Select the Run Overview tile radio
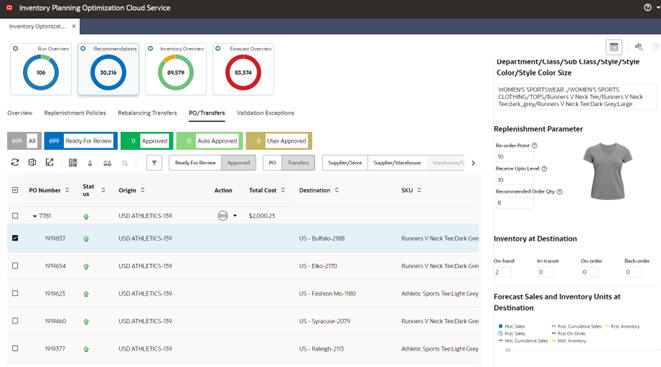The height and width of the screenshot is (367, 661). click(16, 48)
